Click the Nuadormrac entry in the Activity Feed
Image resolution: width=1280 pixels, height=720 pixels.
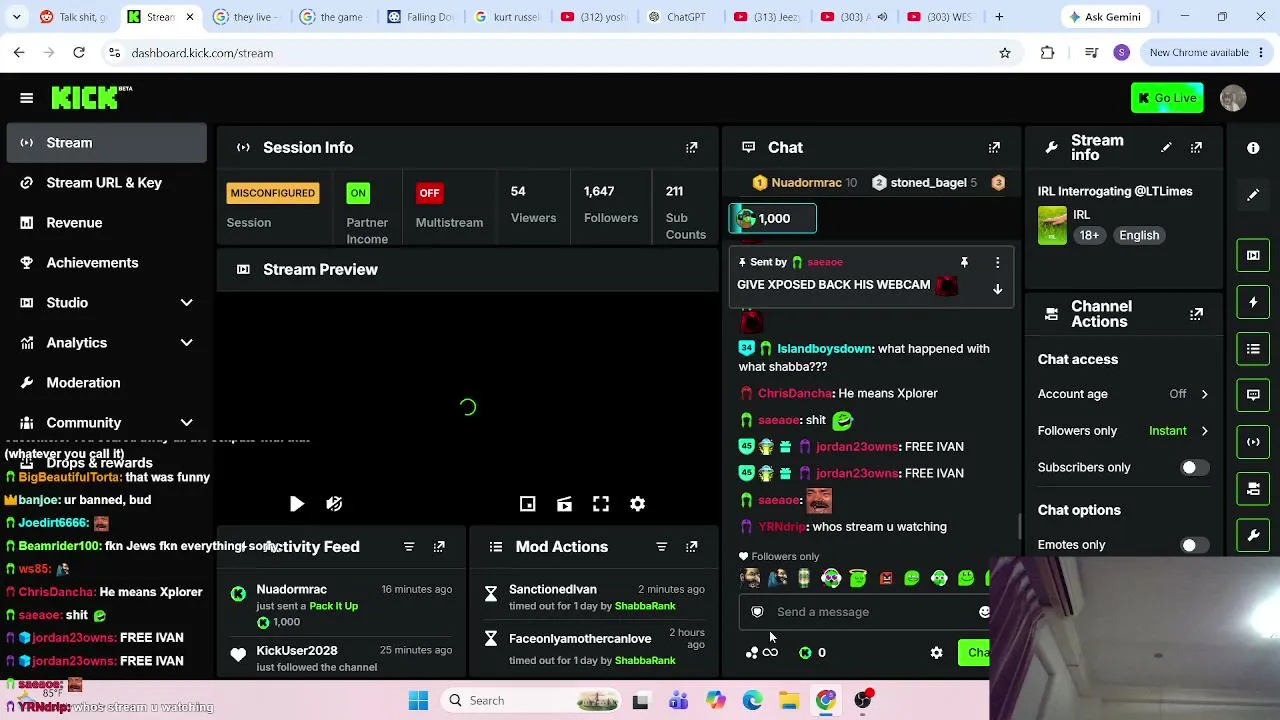340,607
